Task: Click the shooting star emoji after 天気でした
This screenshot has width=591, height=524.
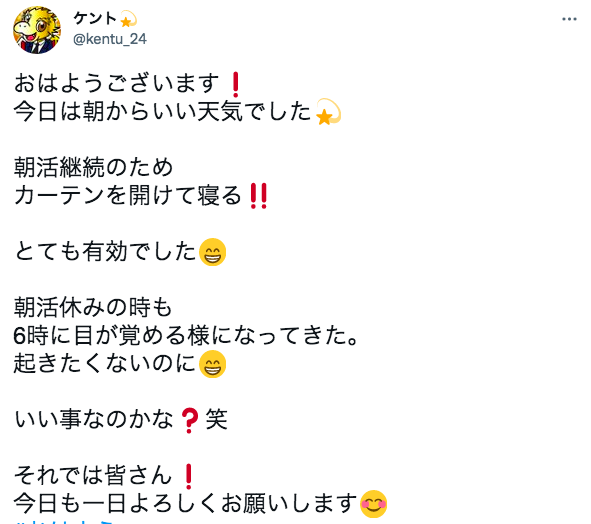Action: [x=328, y=112]
